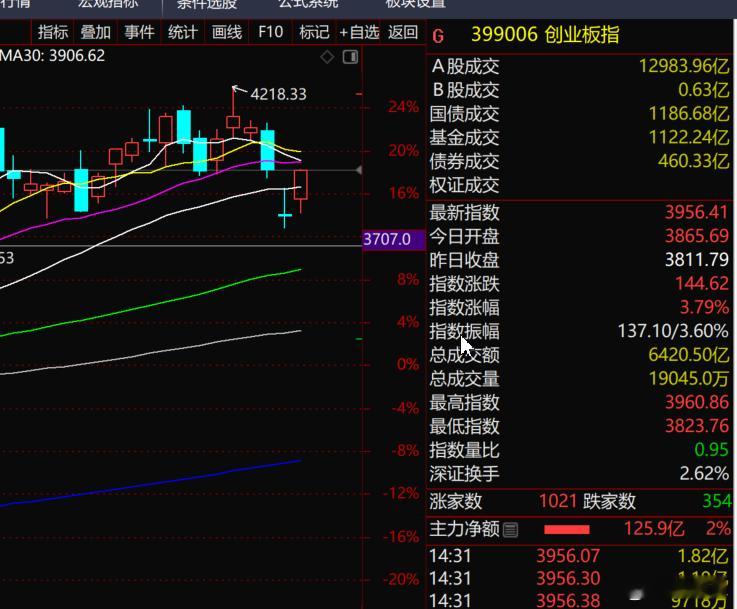
Task: Open F10 company info
Action: tap(270, 32)
